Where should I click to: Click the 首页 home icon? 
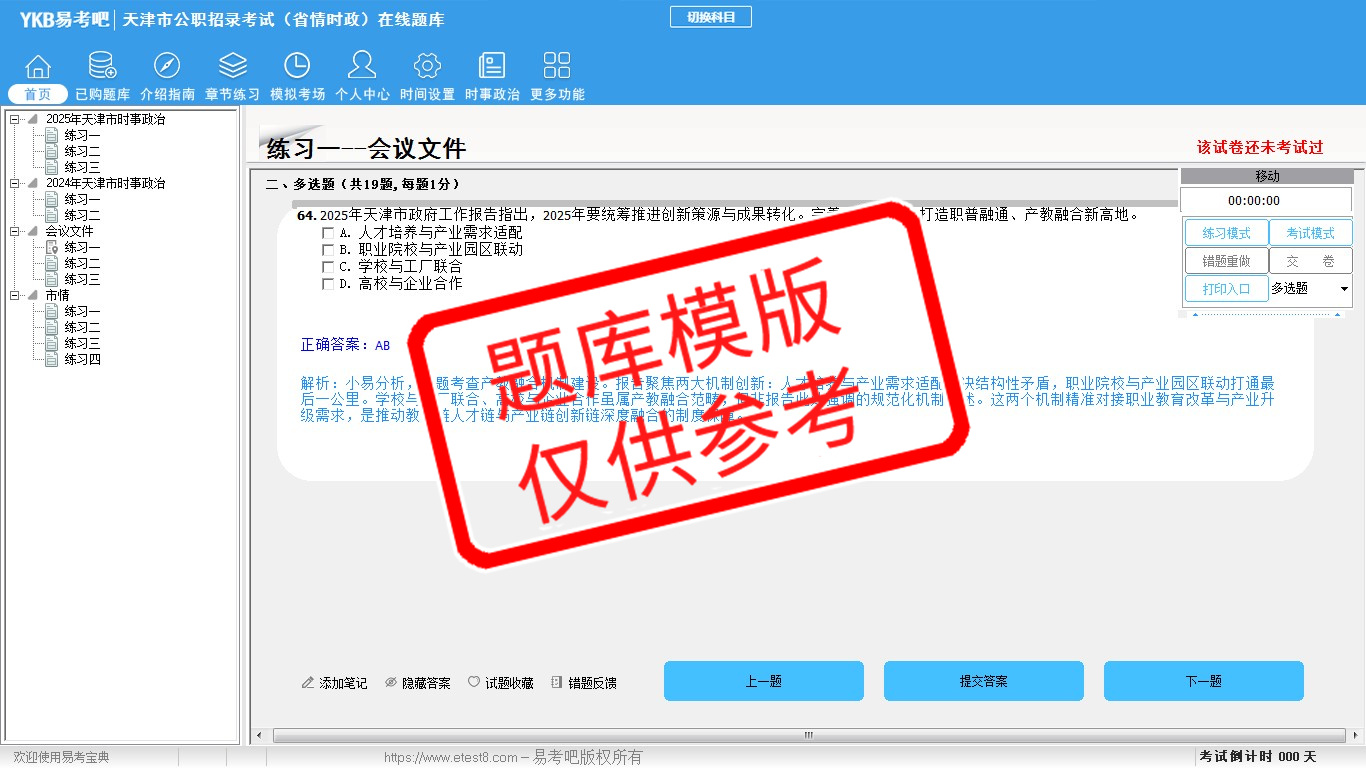38,67
